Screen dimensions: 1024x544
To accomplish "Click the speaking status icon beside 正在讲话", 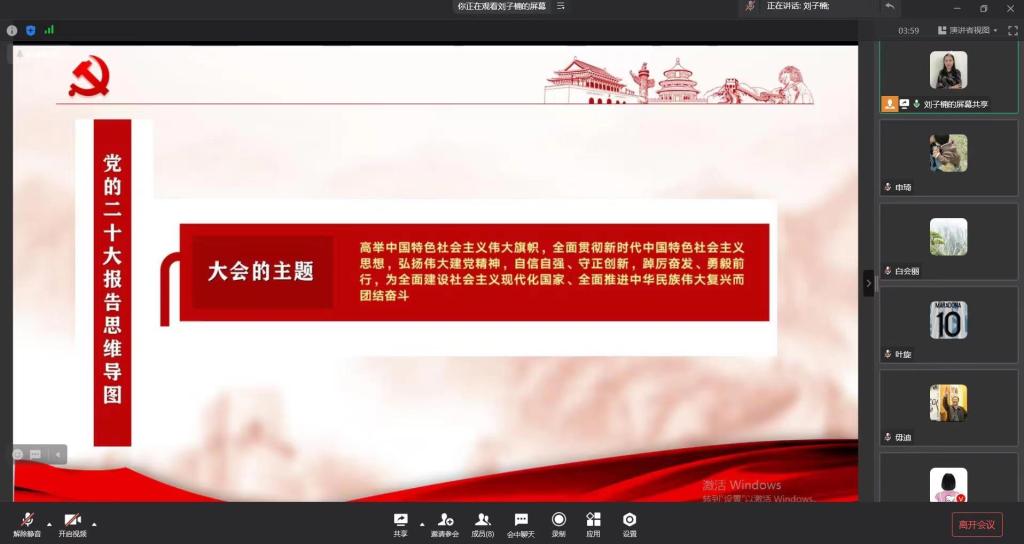I will (751, 6).
